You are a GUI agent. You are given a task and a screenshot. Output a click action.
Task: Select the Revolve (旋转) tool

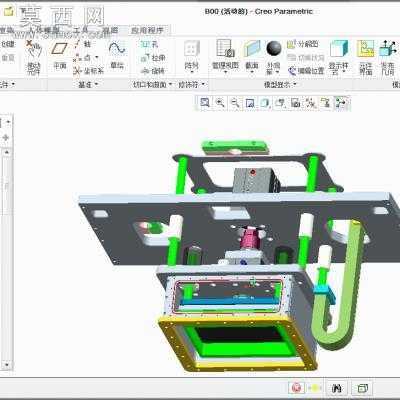coord(153,71)
